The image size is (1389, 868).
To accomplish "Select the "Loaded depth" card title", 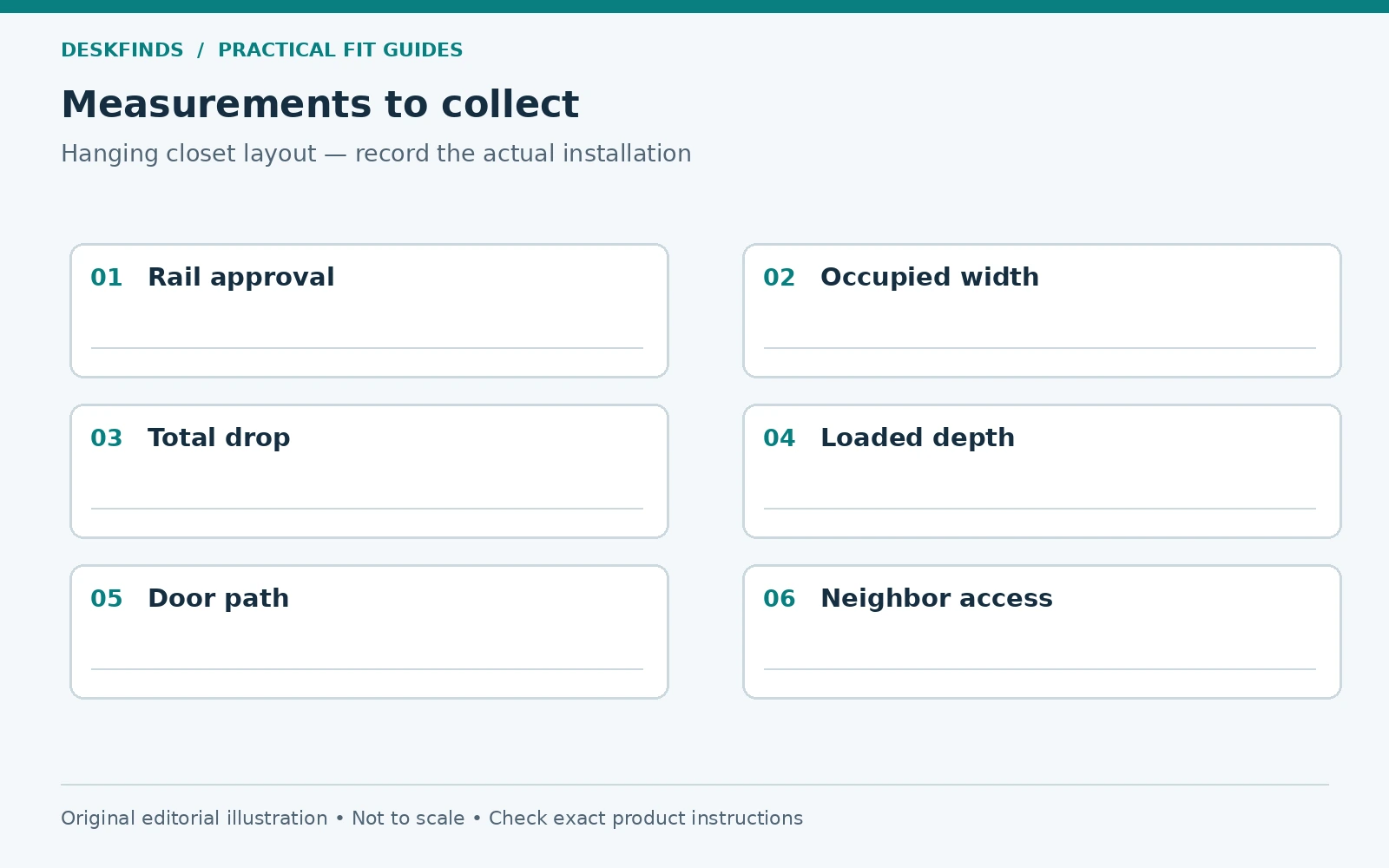I will [x=918, y=438].
